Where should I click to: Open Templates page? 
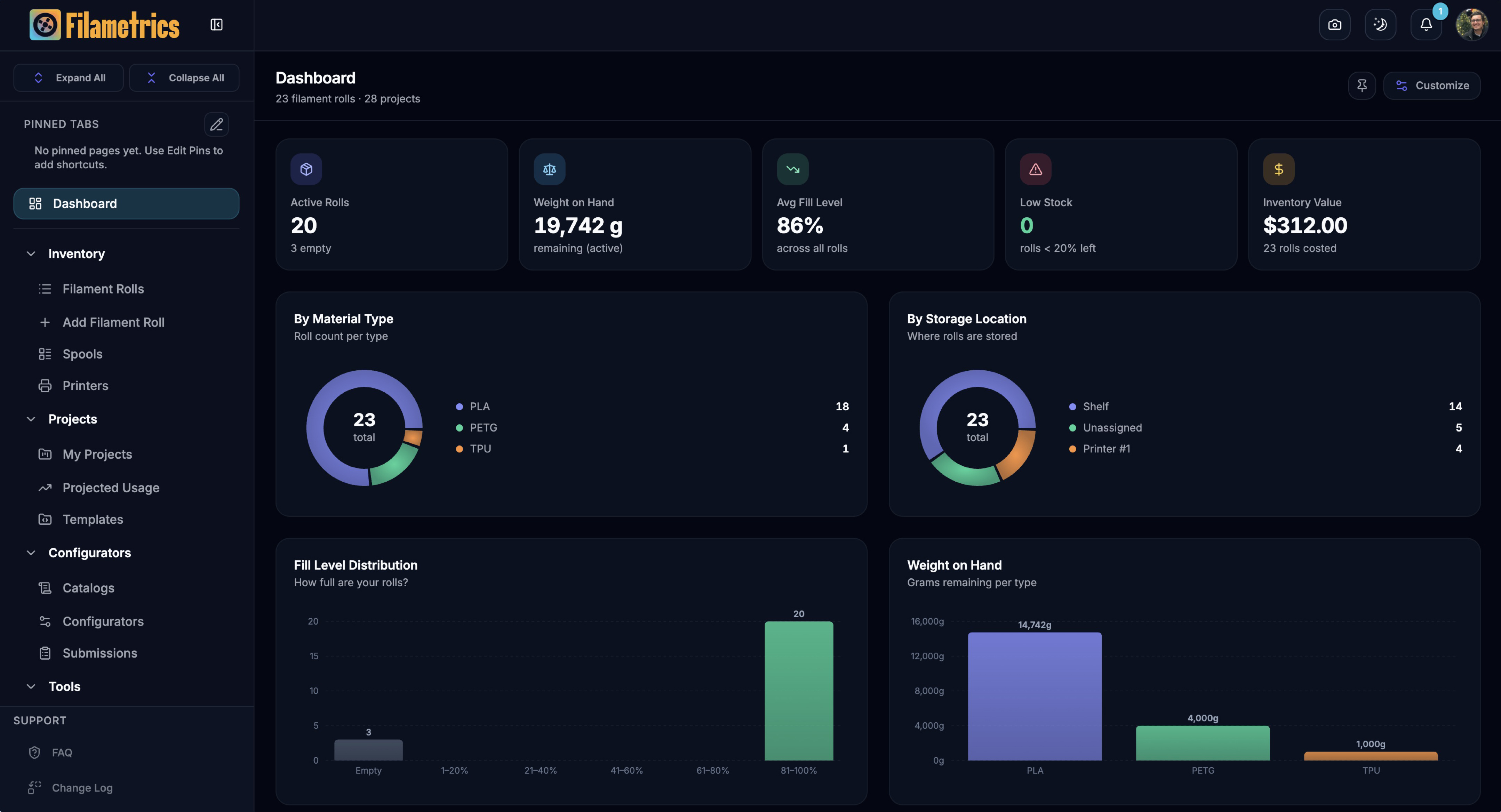pyautogui.click(x=80, y=520)
